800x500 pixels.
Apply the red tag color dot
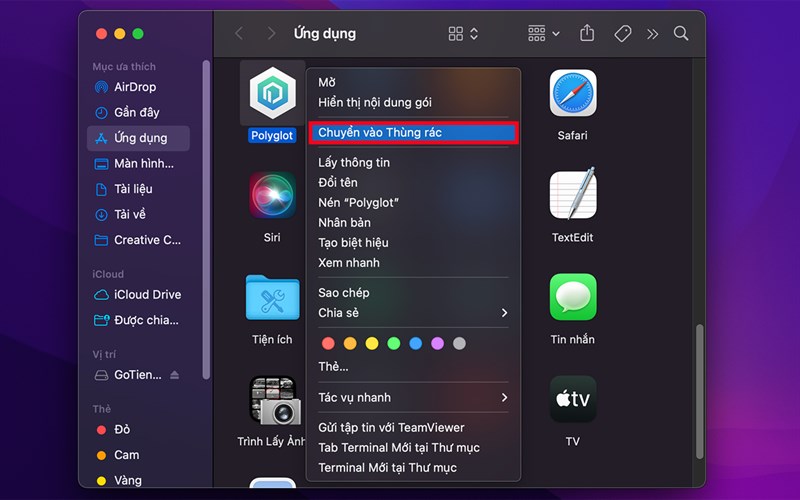[x=328, y=343]
